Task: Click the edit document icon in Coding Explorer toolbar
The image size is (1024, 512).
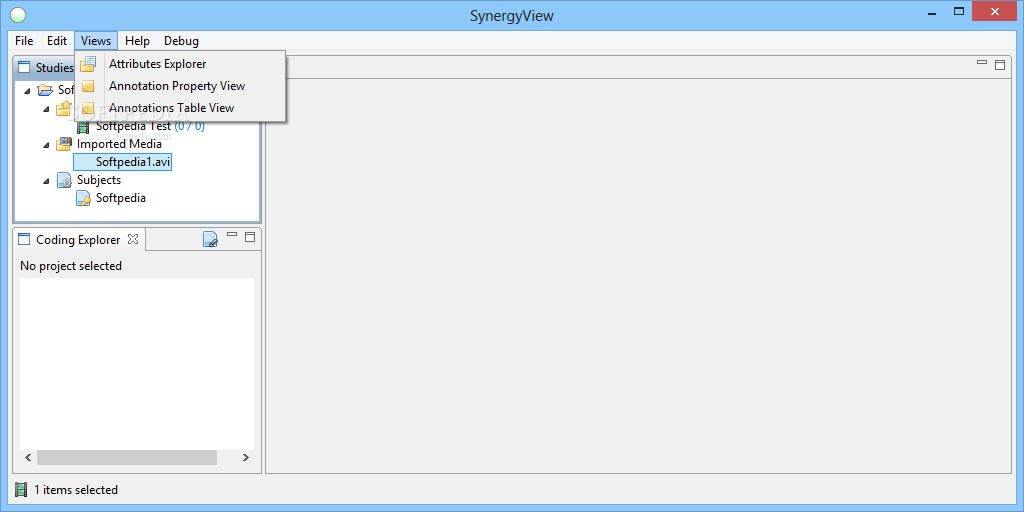Action: pos(210,240)
